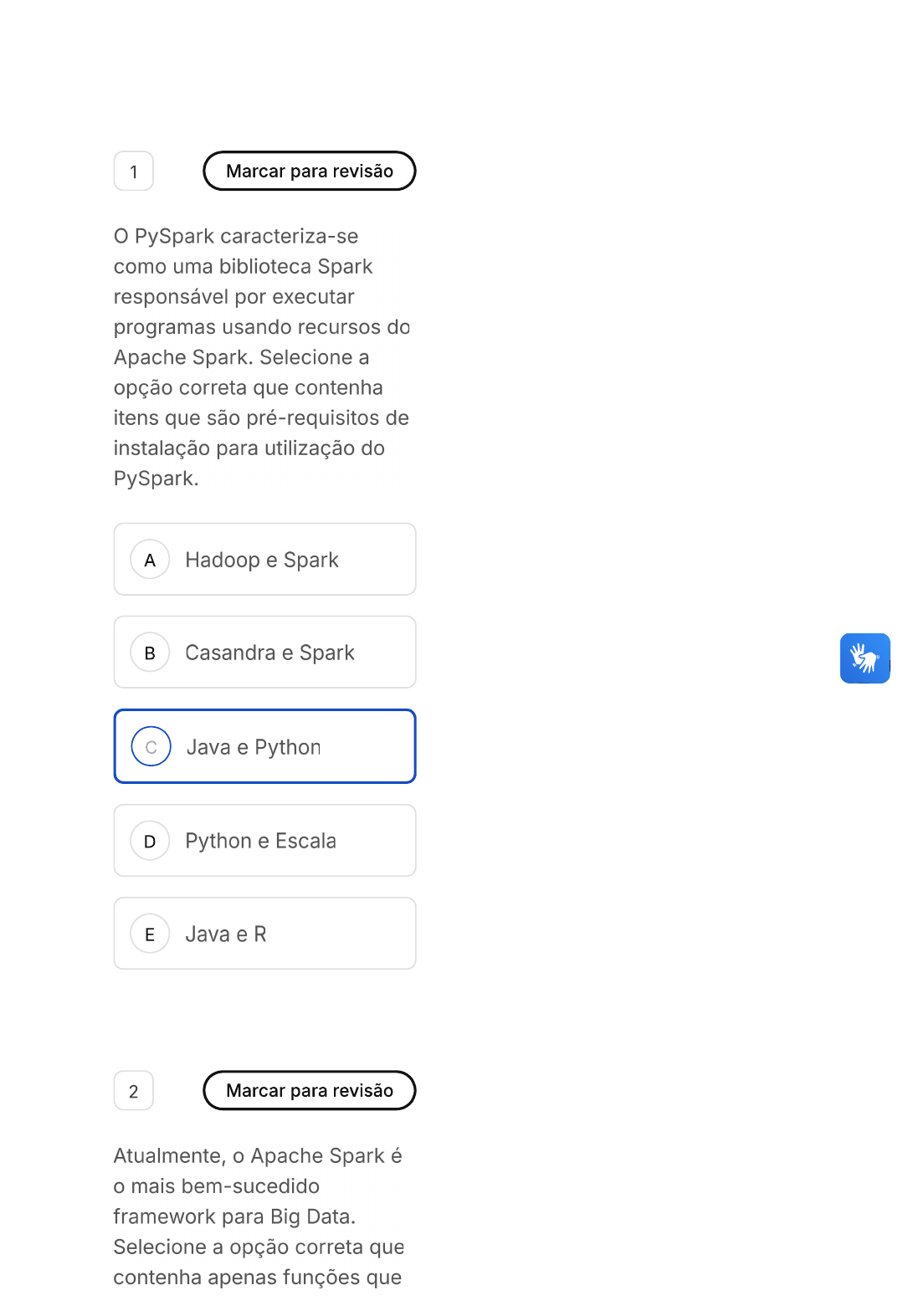Screen dimensions: 903x1316
Task: Click the letter D circle icon
Action: (150, 841)
